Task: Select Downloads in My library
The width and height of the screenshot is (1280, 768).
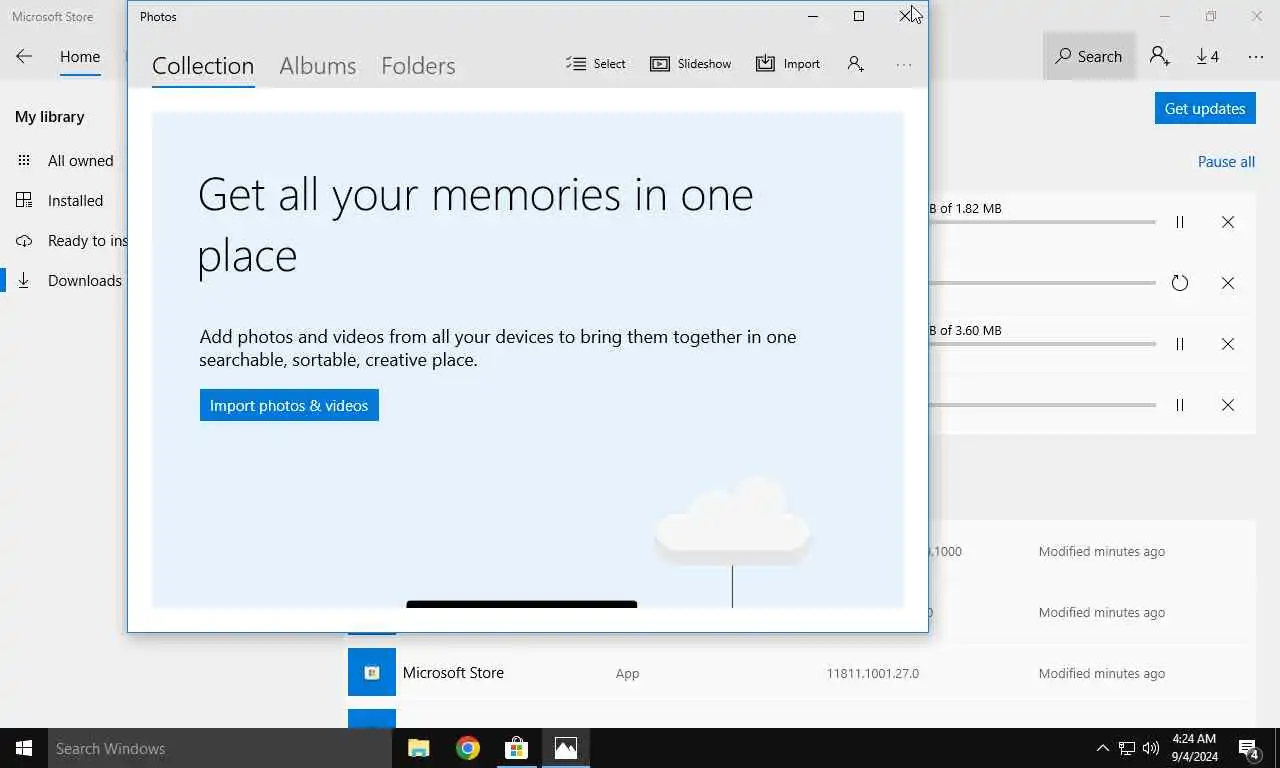Action: (x=64, y=281)
